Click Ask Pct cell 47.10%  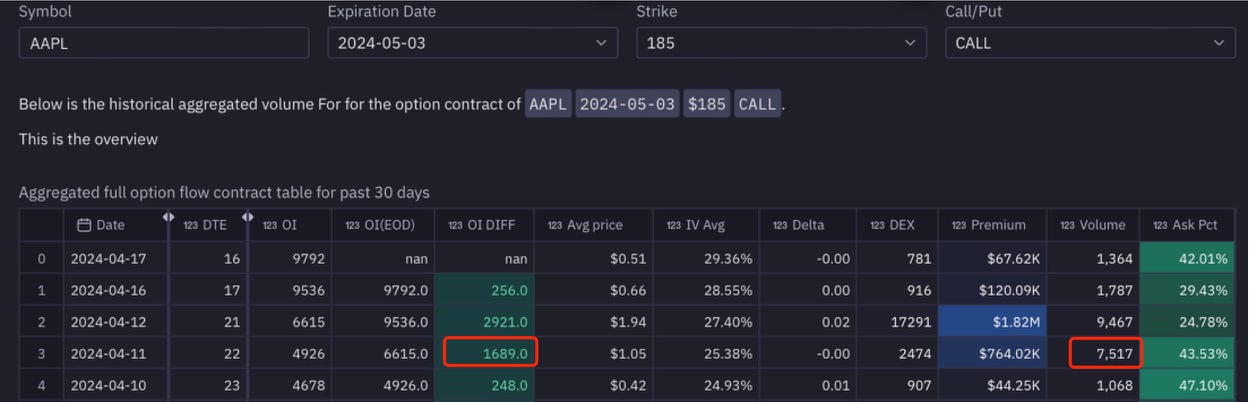(1186, 385)
